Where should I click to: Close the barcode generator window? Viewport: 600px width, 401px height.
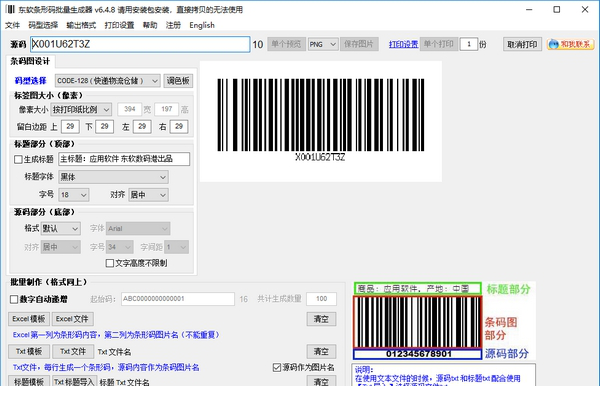tap(585, 10)
